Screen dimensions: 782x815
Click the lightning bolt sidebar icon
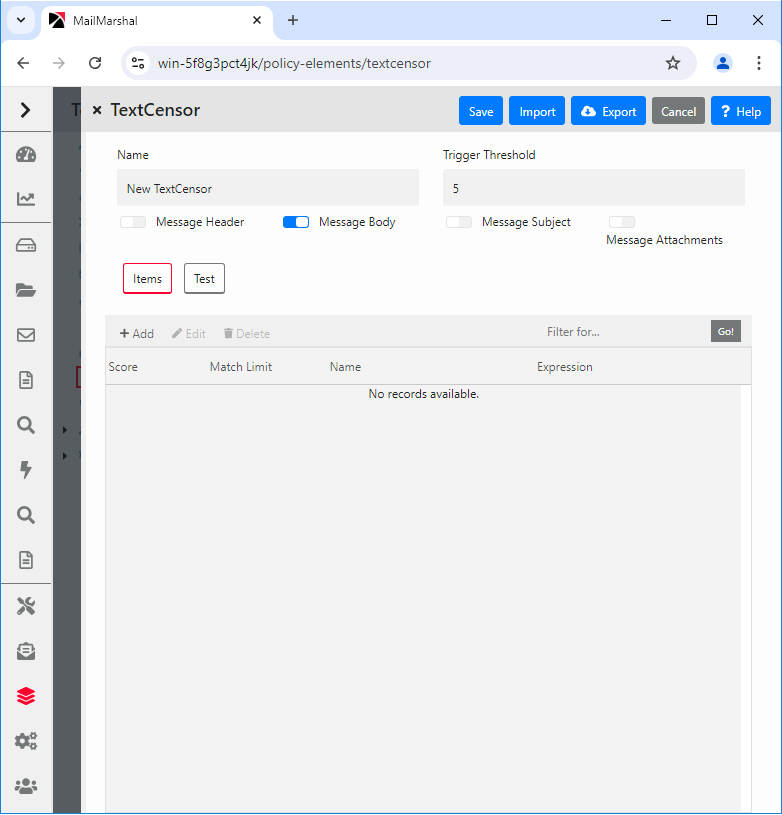pos(26,470)
